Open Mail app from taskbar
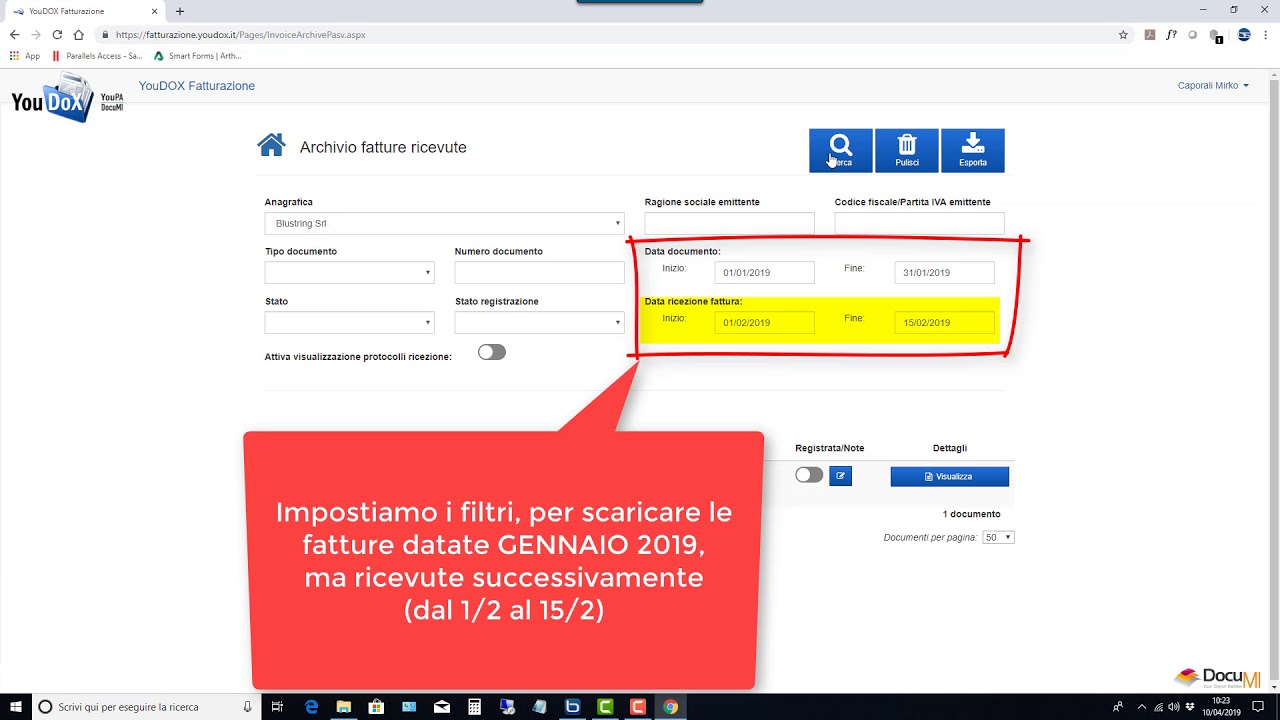The width and height of the screenshot is (1280, 720). click(x=442, y=707)
